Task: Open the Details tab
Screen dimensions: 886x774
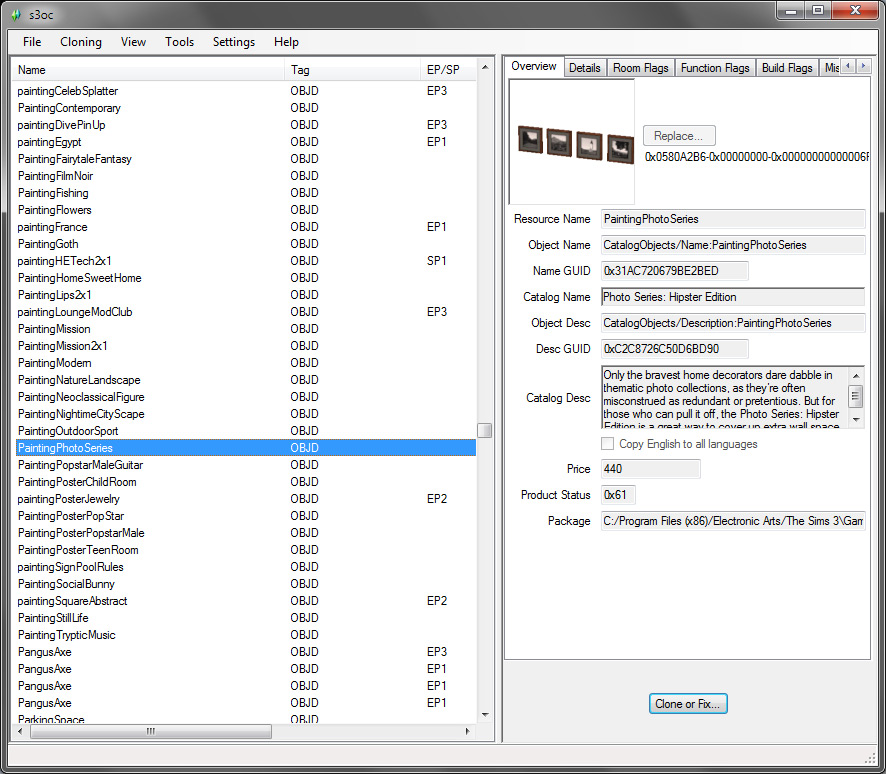Action: (x=585, y=68)
